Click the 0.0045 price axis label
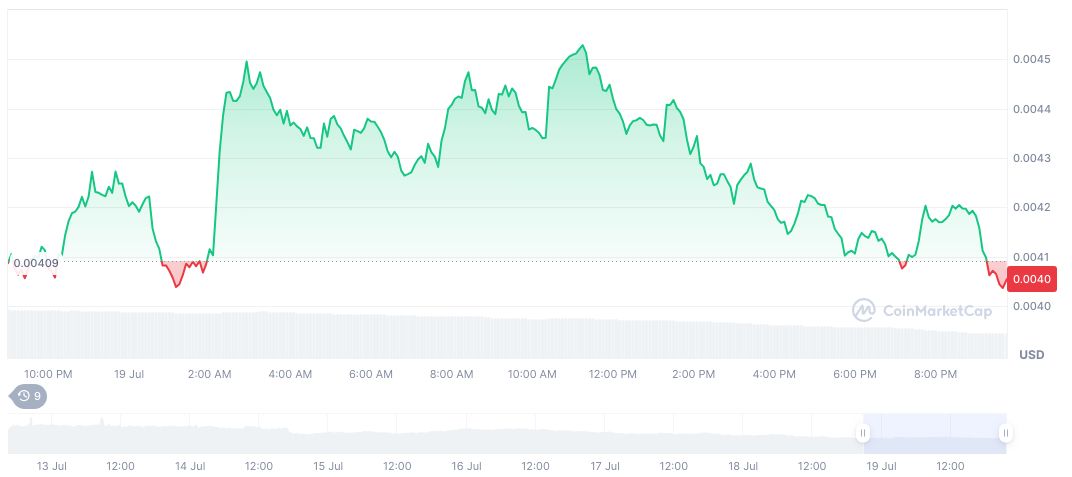Screen dimensions: 1072x477 [1030, 60]
